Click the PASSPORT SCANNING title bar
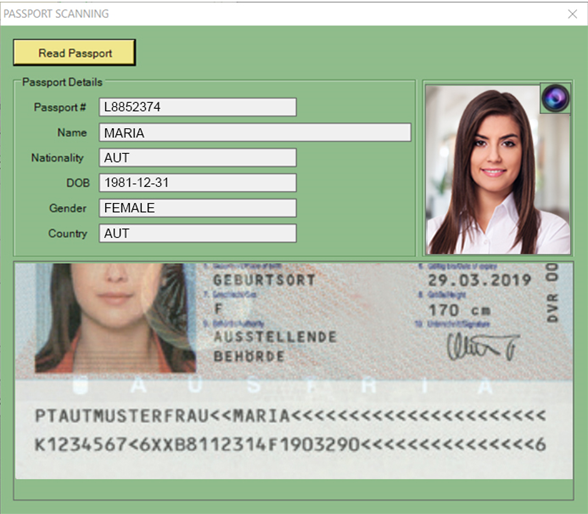 (x=281, y=14)
